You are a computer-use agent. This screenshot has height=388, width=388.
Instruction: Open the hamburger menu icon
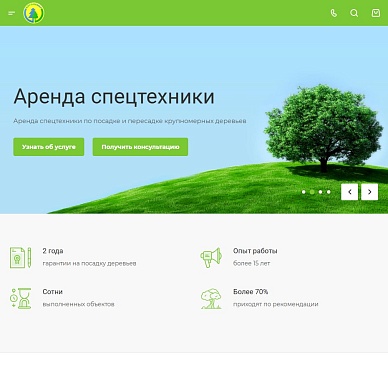(x=12, y=13)
